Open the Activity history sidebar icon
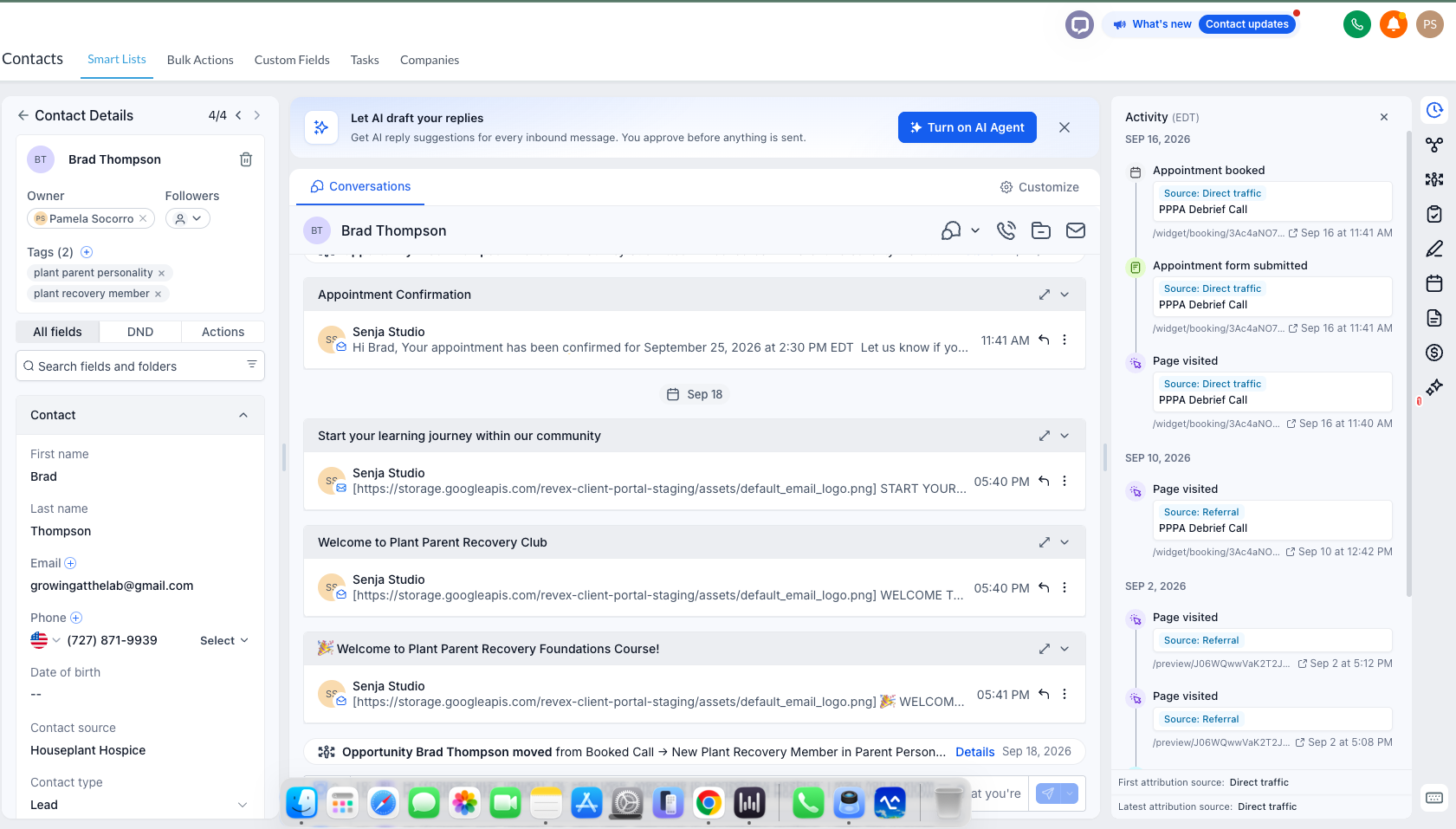The height and width of the screenshot is (829, 1456). [x=1434, y=110]
